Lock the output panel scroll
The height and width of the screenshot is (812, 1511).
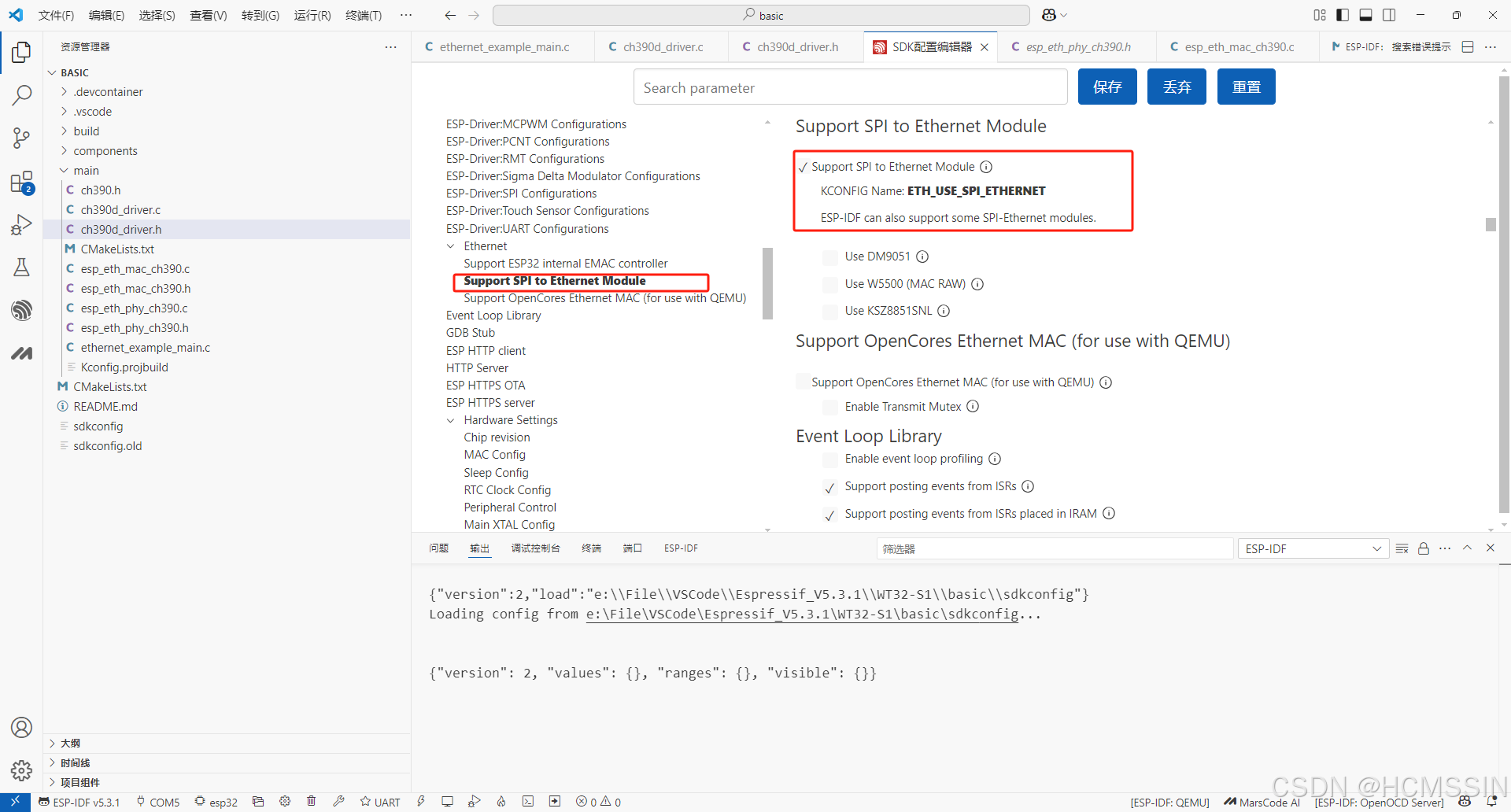[x=1424, y=548]
